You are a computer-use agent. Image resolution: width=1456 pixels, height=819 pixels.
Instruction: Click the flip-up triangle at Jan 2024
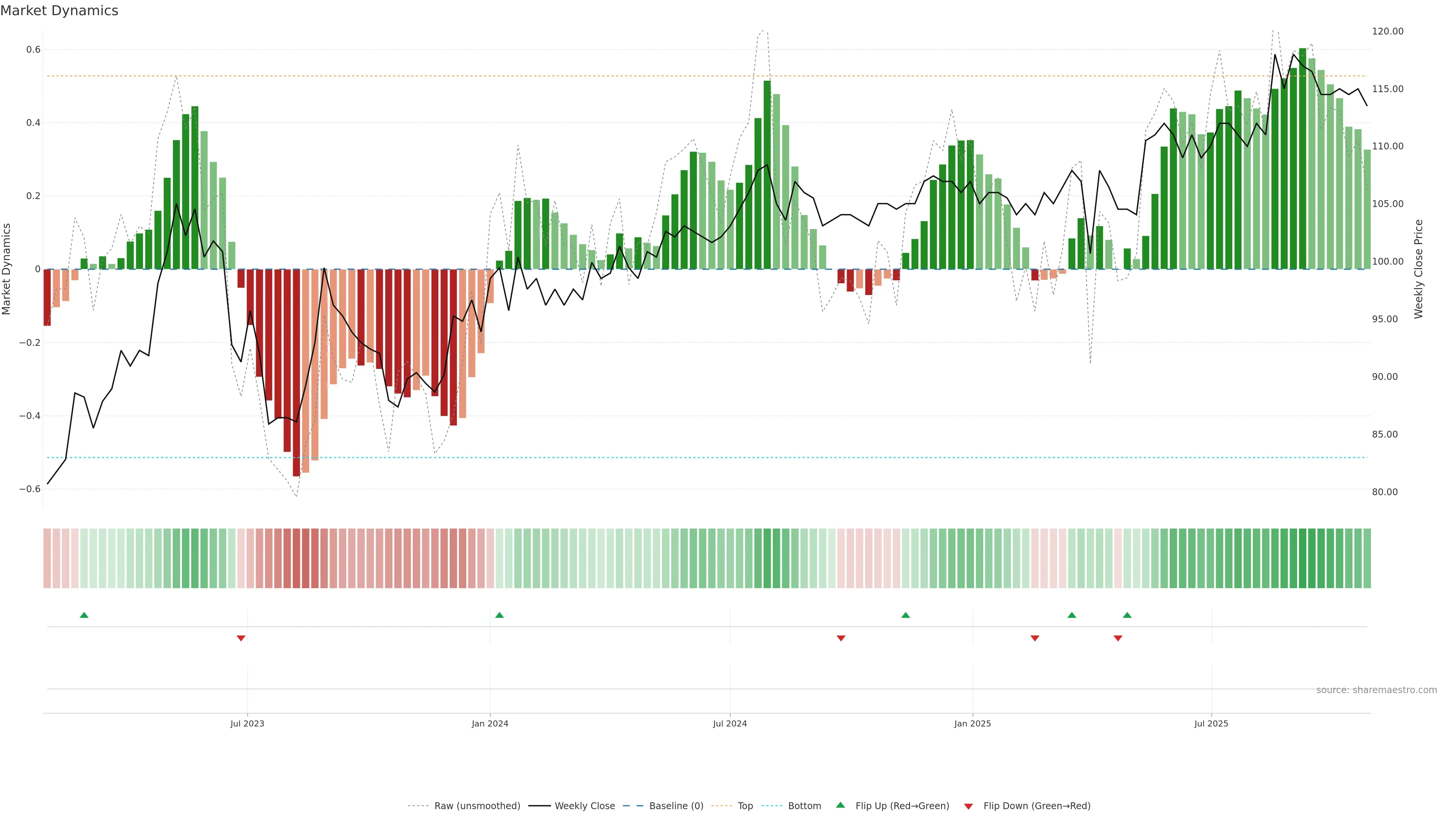coord(499,615)
